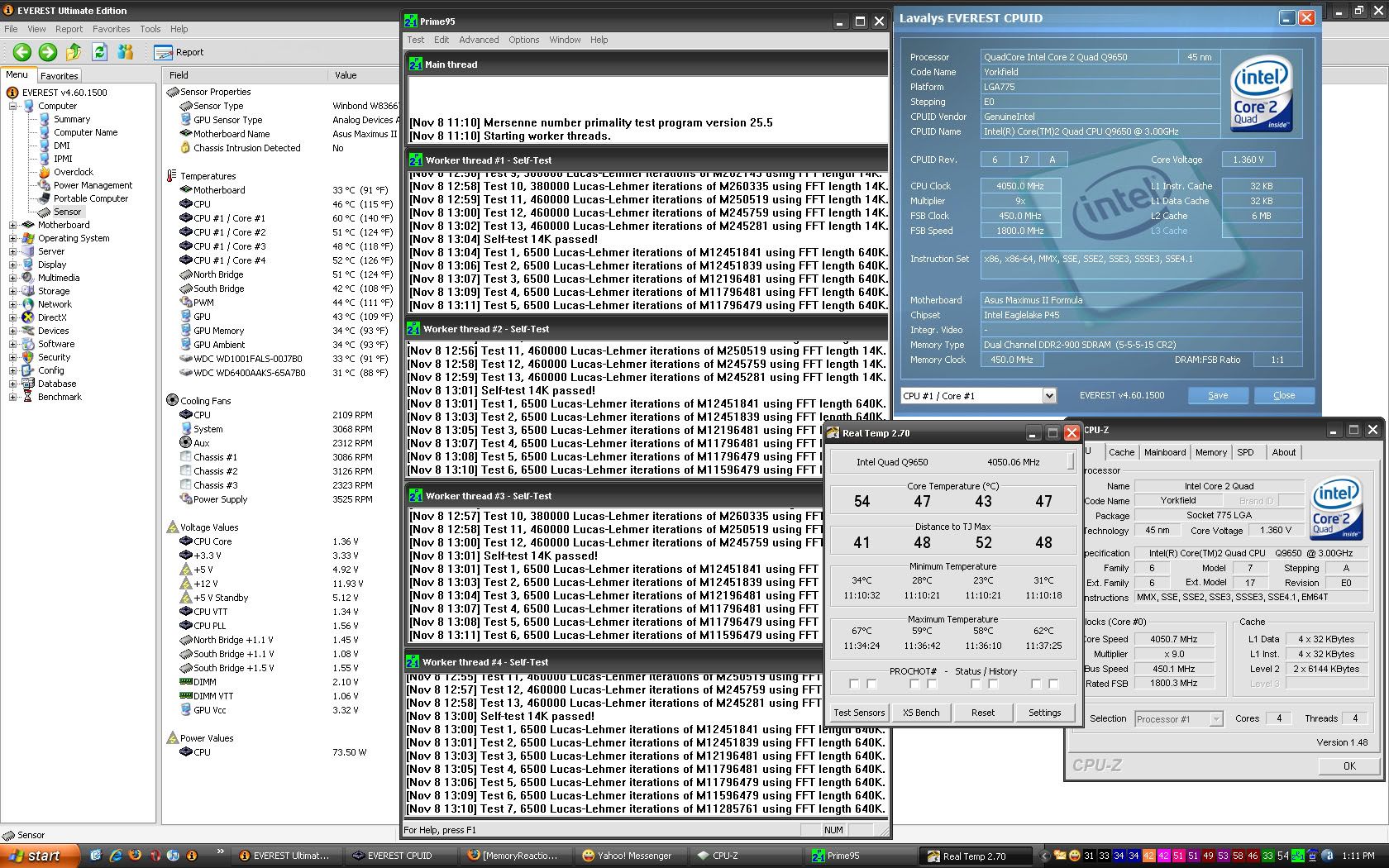Expand the Storage tree node
Image resolution: width=1389 pixels, height=868 pixels.
point(13,291)
